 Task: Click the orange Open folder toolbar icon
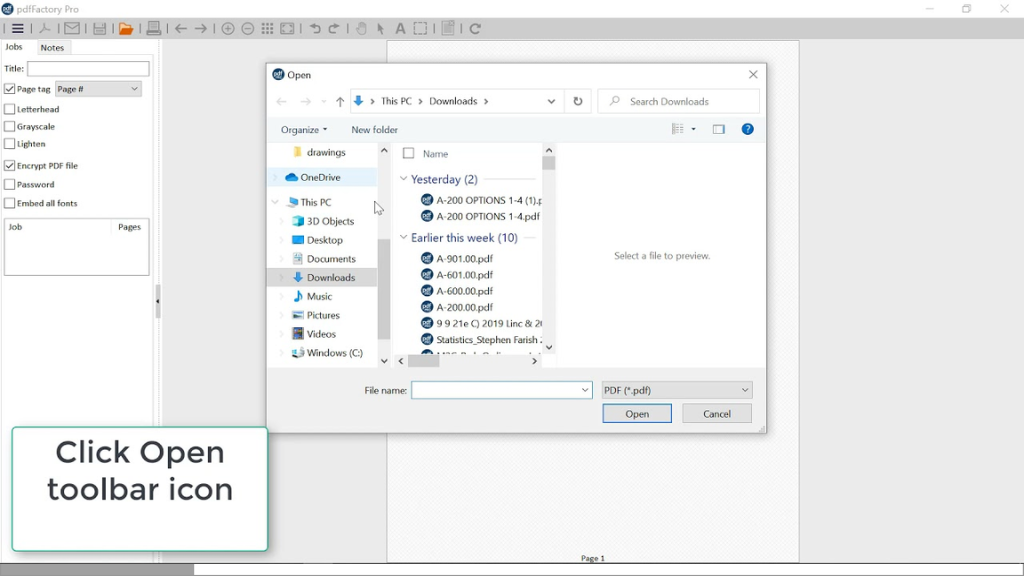click(126, 29)
